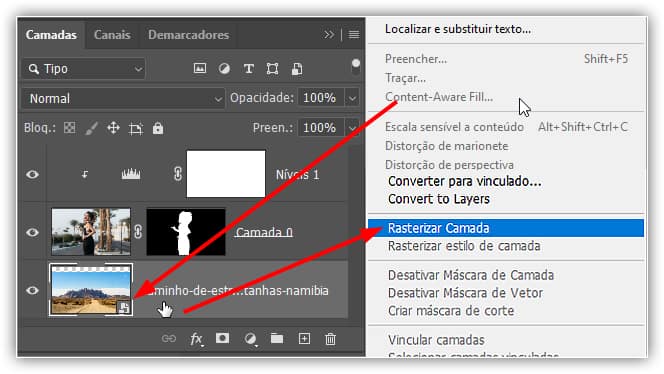Open the Normal blend mode dropdown
Viewport: 664px width, 374px height.
coord(123,99)
